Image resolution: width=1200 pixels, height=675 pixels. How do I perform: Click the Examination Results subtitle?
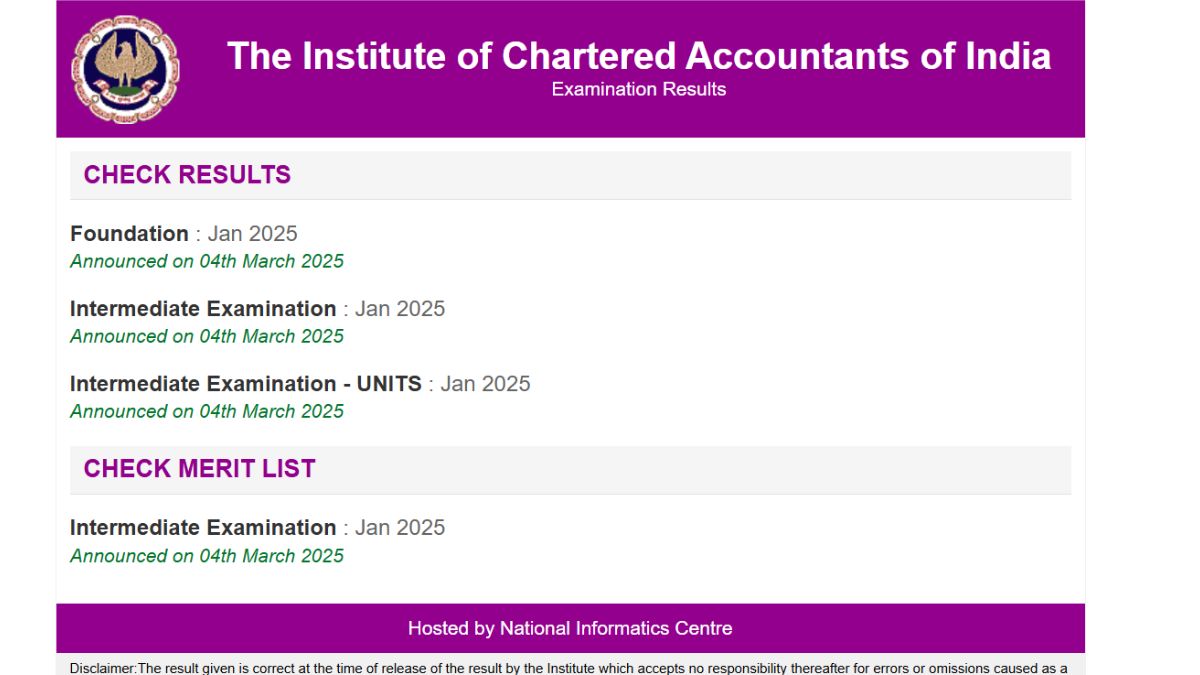(638, 89)
